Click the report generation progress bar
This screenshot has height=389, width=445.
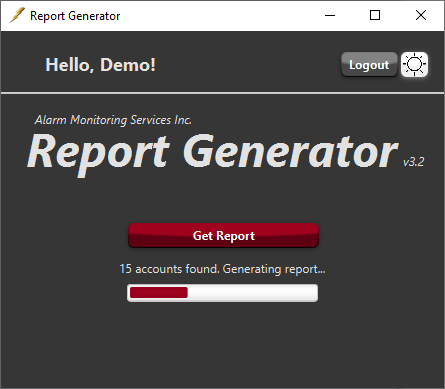pyautogui.click(x=222, y=293)
